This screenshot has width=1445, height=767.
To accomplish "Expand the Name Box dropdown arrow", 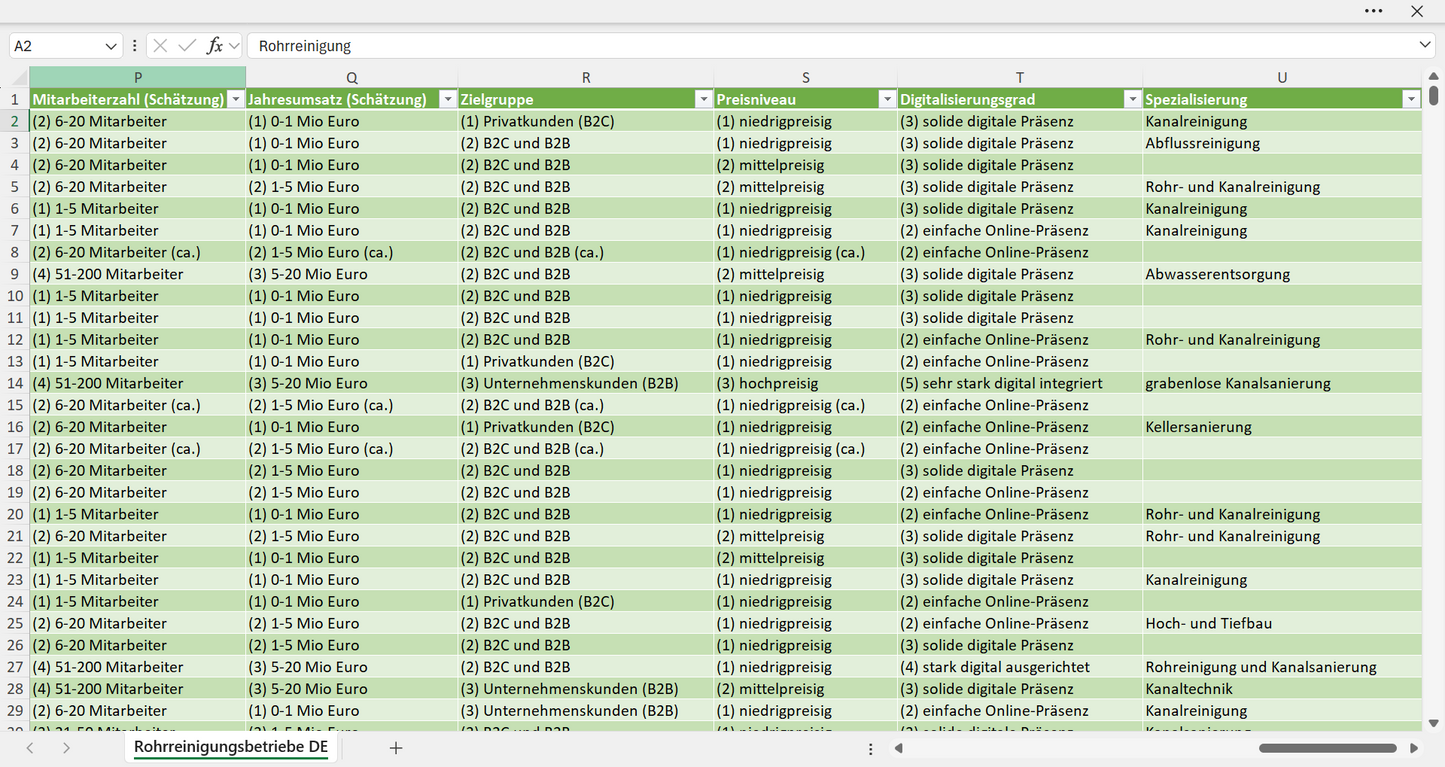I will pyautogui.click(x=111, y=46).
